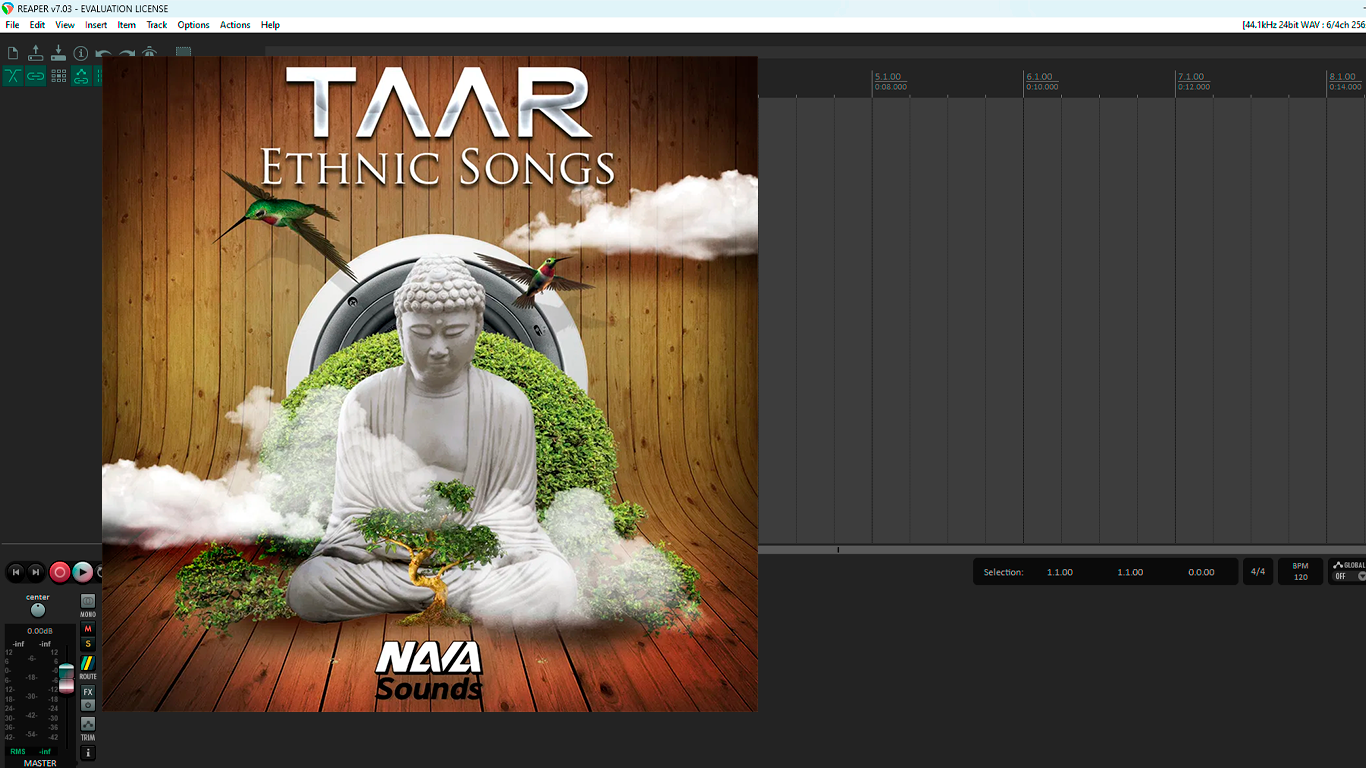
Task: Click selection length field 0.0.00
Action: 1201,572
